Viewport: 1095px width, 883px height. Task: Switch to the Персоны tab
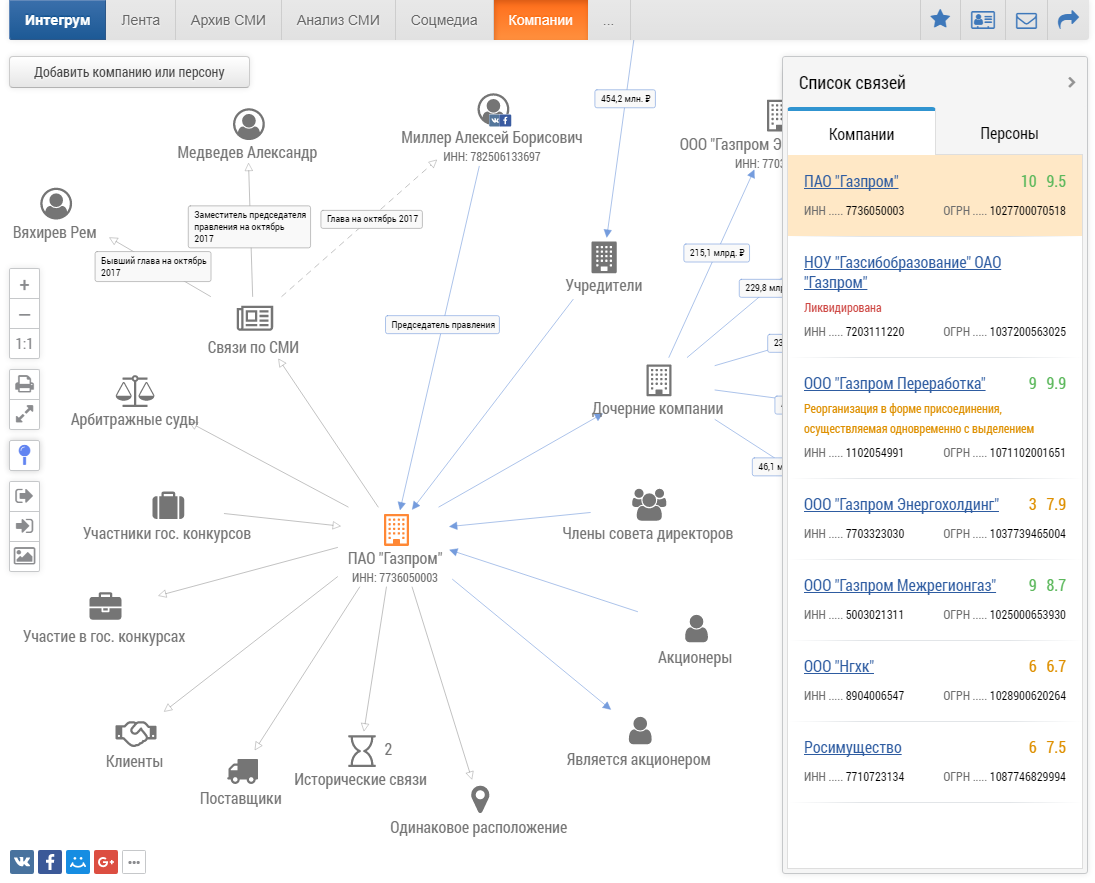(1008, 134)
